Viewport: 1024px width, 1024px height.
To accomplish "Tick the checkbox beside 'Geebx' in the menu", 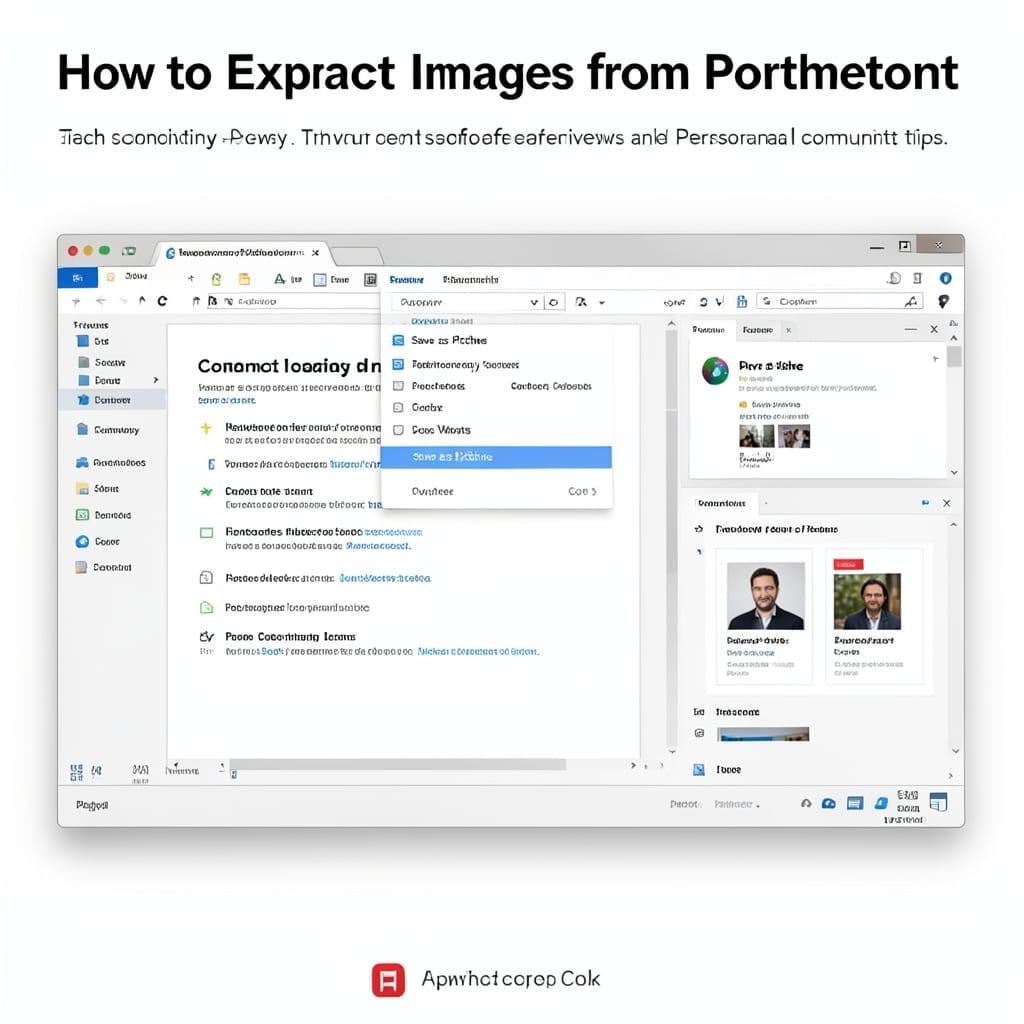I will point(398,408).
